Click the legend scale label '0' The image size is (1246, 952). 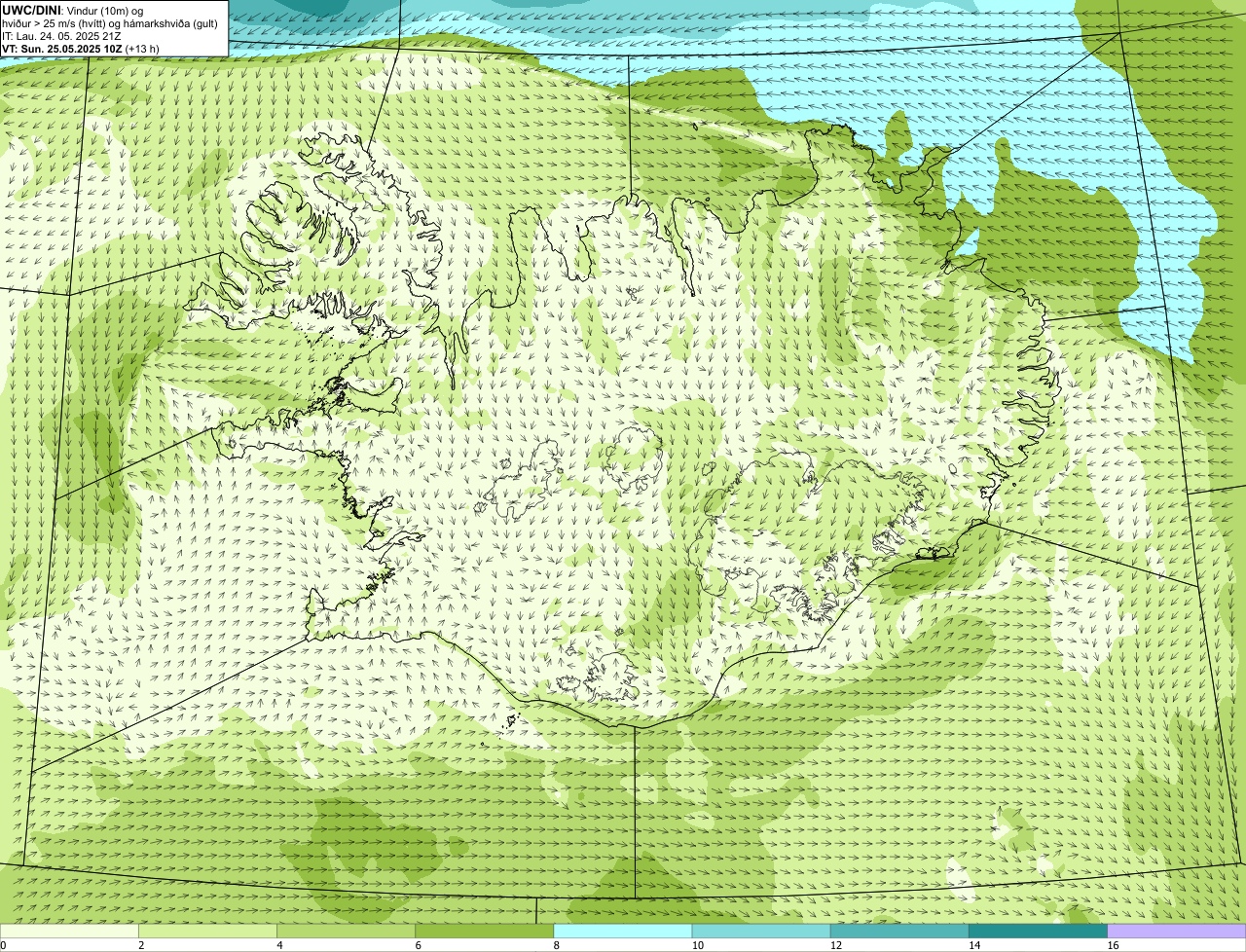[3, 945]
